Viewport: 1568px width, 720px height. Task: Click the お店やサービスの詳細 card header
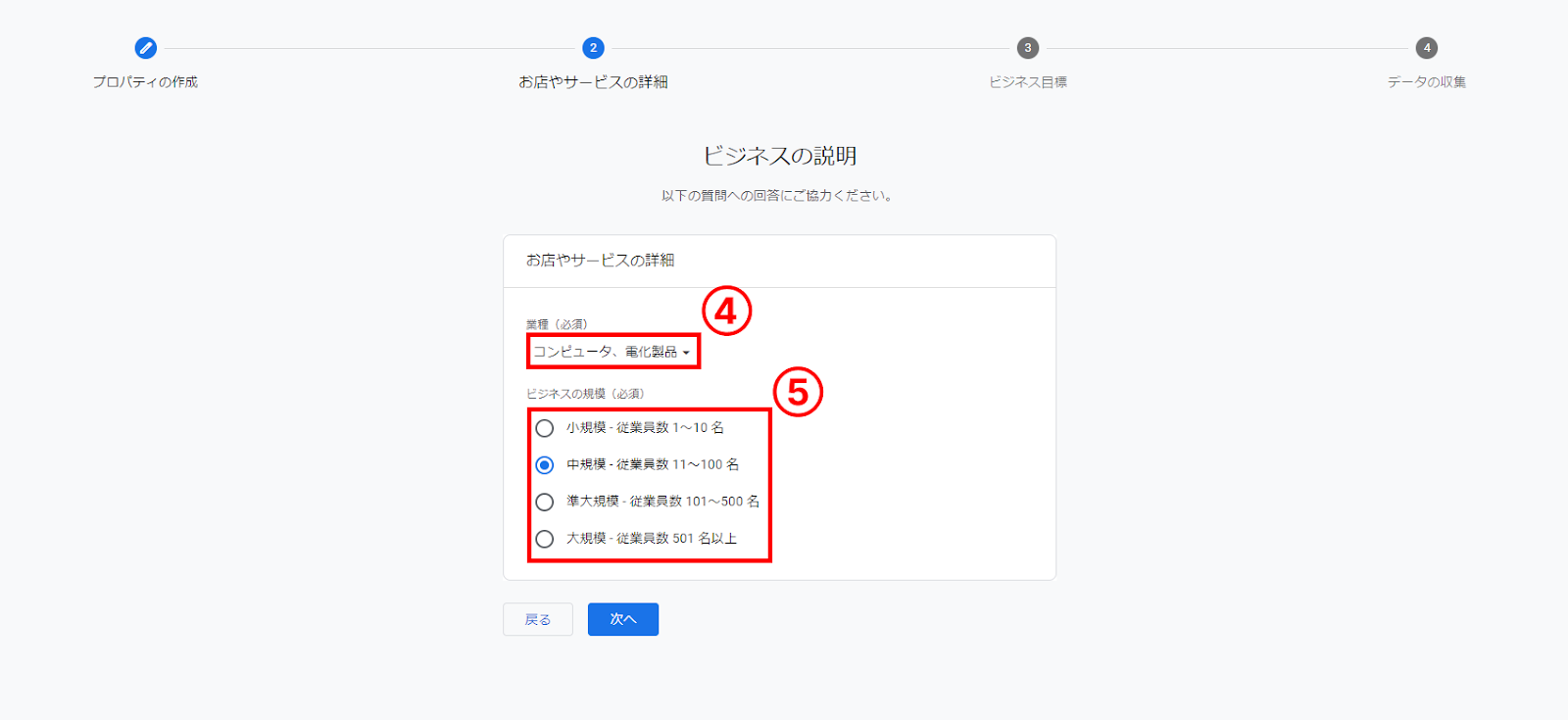pos(600,260)
